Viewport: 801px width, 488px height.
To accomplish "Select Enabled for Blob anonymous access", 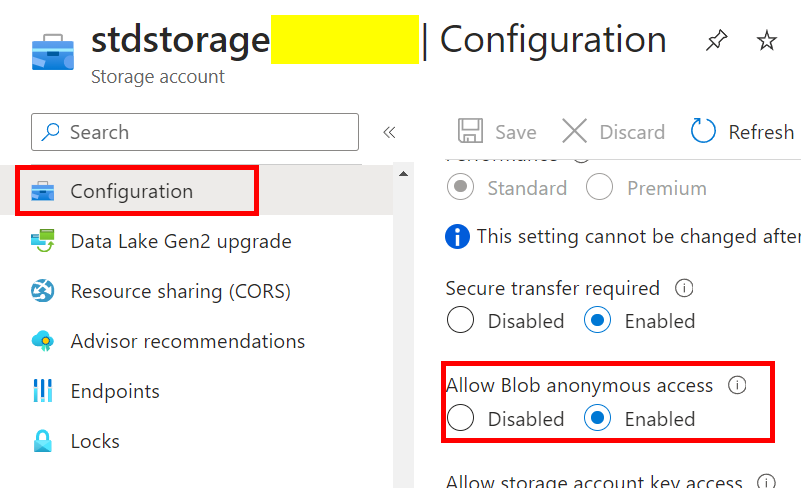I will 598,418.
